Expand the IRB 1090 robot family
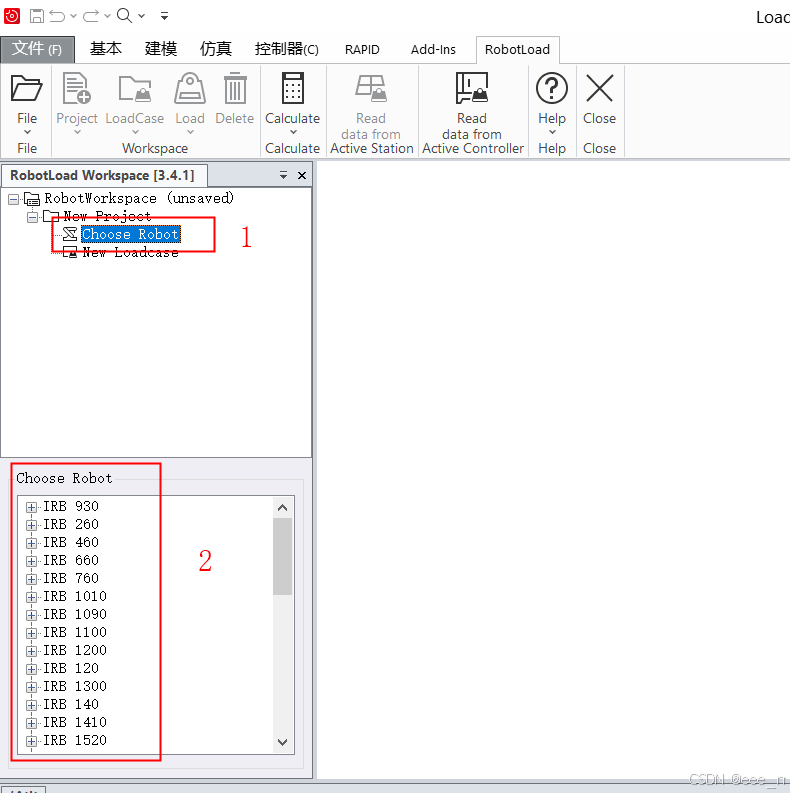Viewport: 790px width, 793px height. pos(31,615)
